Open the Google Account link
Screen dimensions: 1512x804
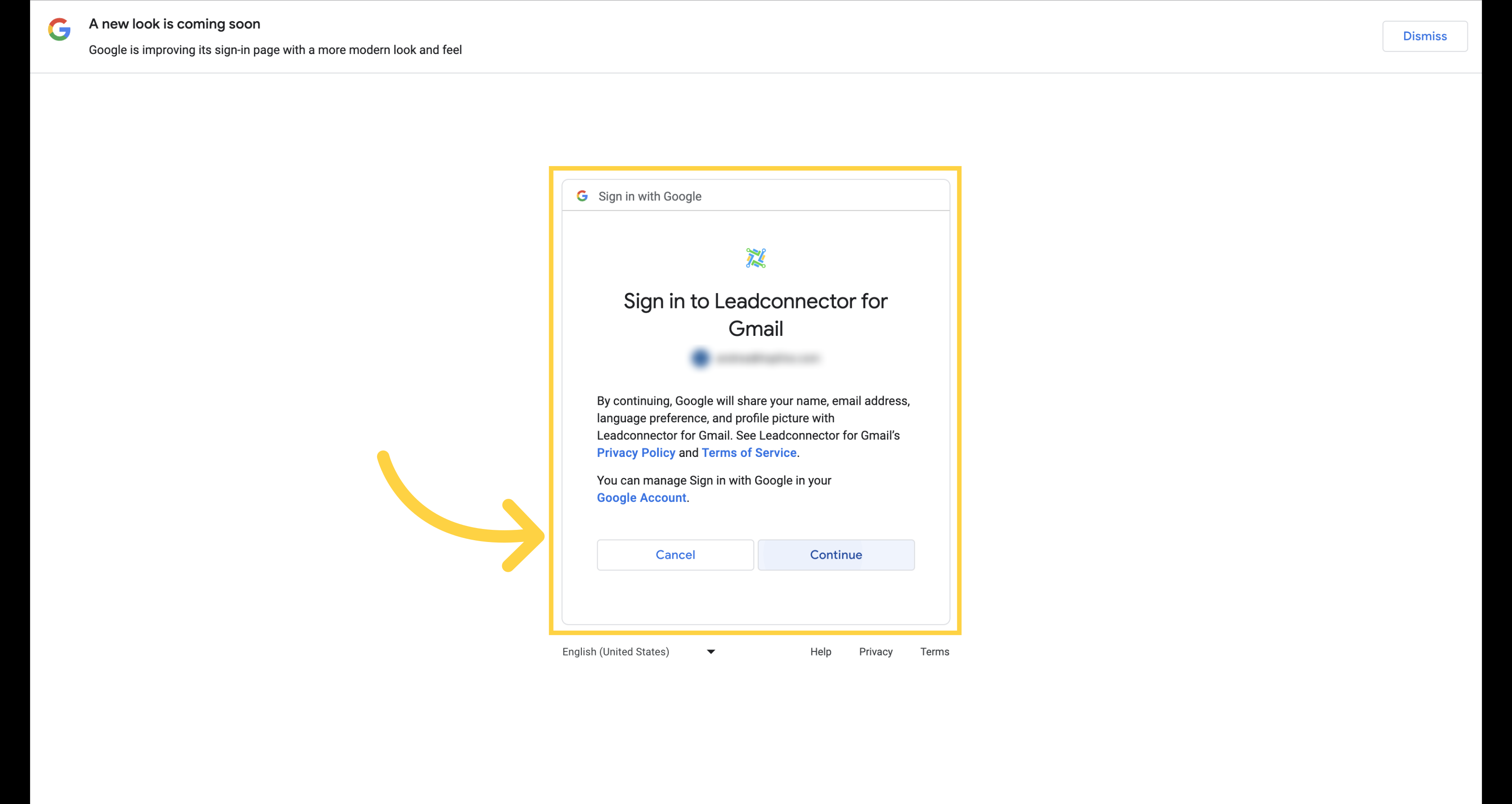(x=642, y=497)
